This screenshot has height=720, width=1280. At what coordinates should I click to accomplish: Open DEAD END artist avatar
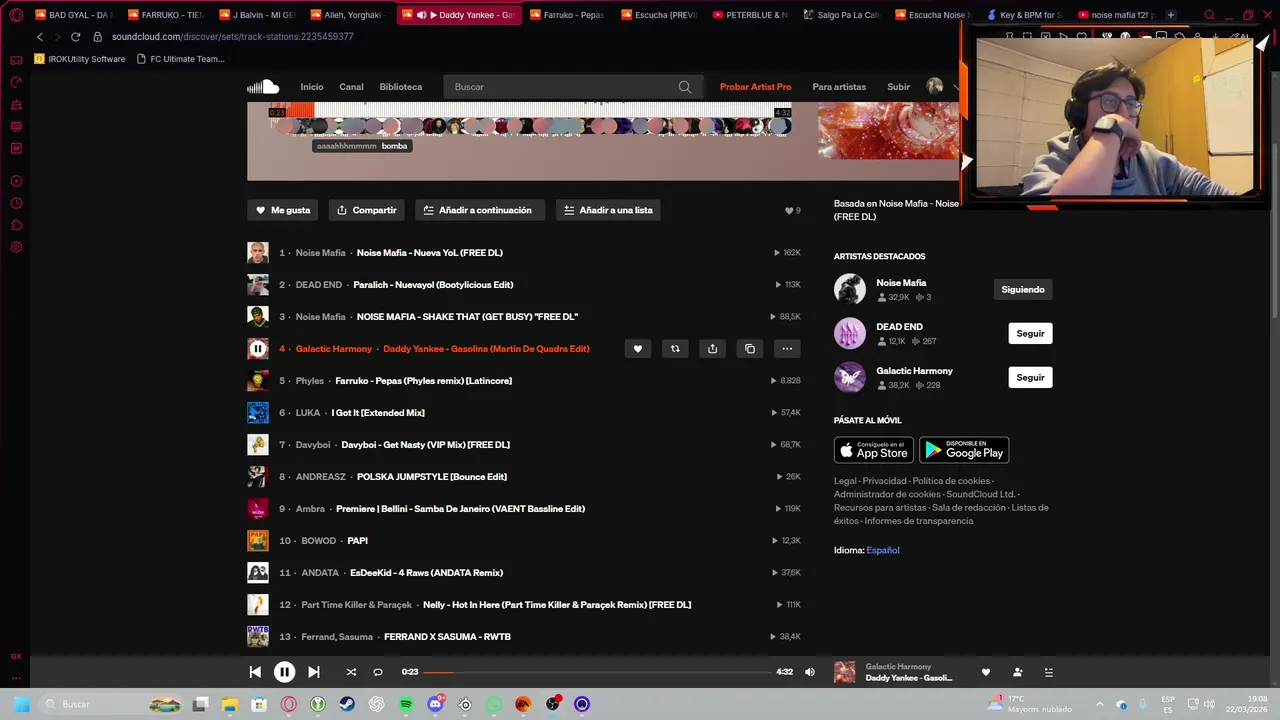click(x=850, y=333)
